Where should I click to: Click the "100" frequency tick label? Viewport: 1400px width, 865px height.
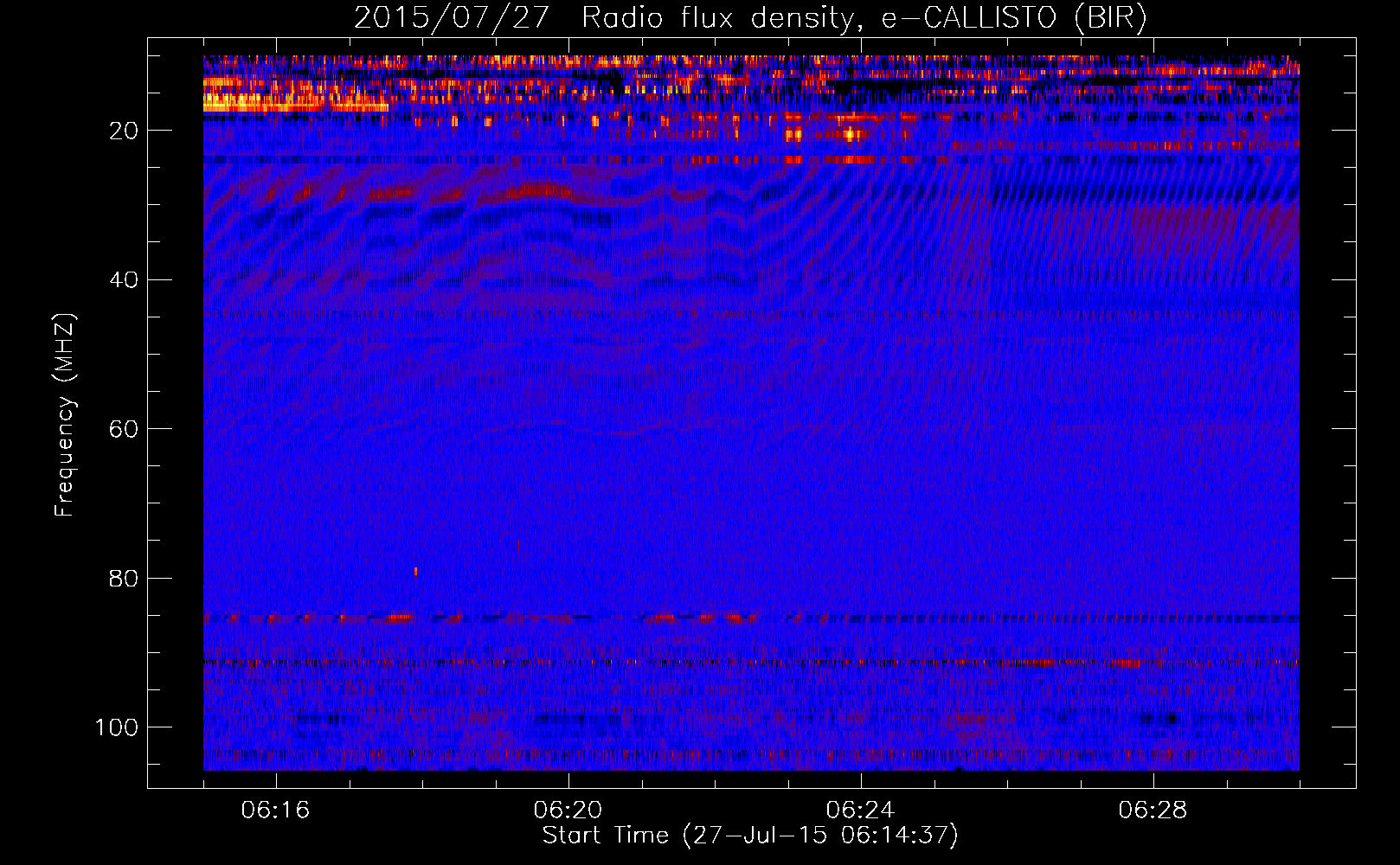(x=117, y=727)
